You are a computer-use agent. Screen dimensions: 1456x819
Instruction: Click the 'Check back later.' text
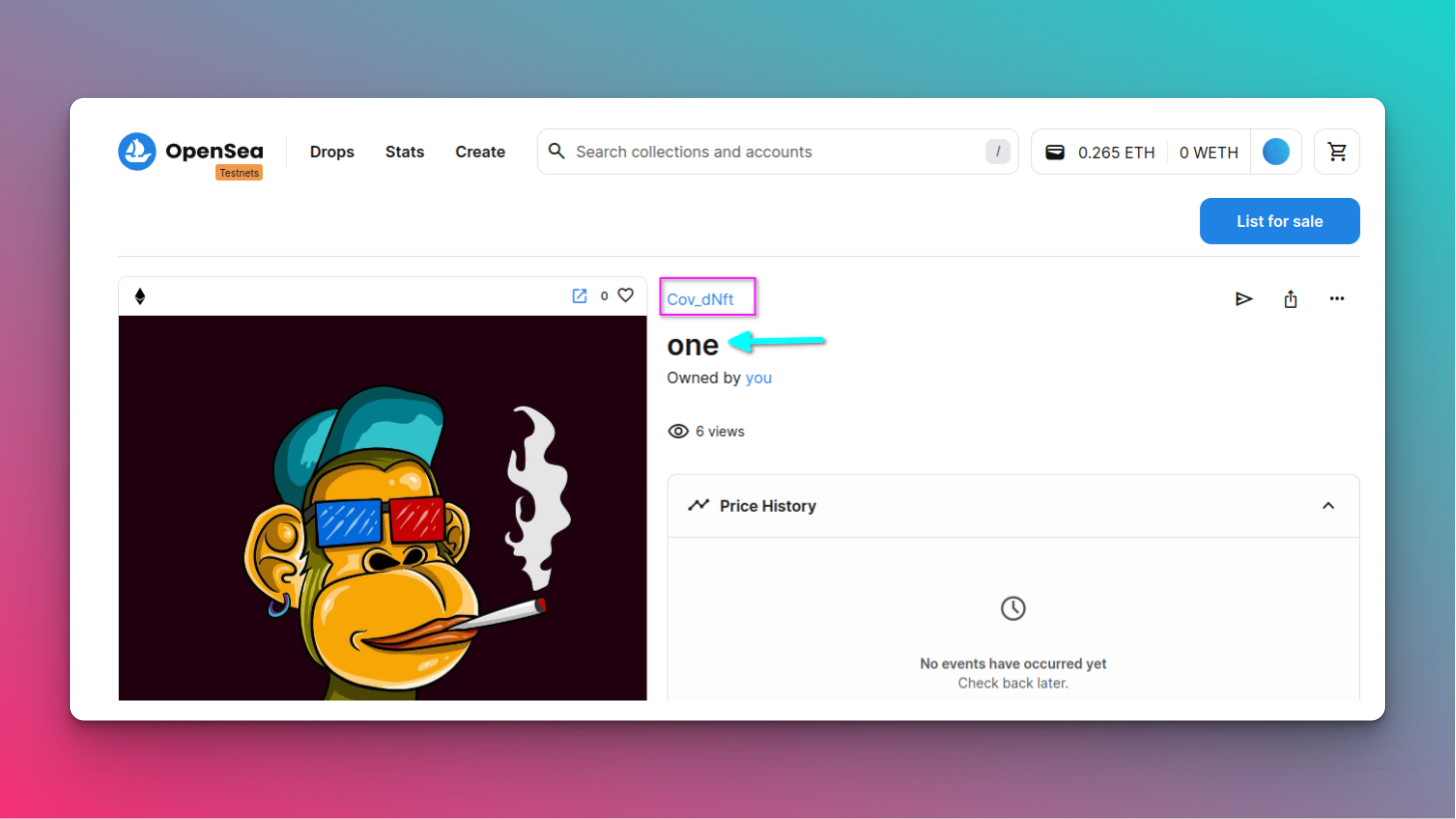pyautogui.click(x=1013, y=683)
